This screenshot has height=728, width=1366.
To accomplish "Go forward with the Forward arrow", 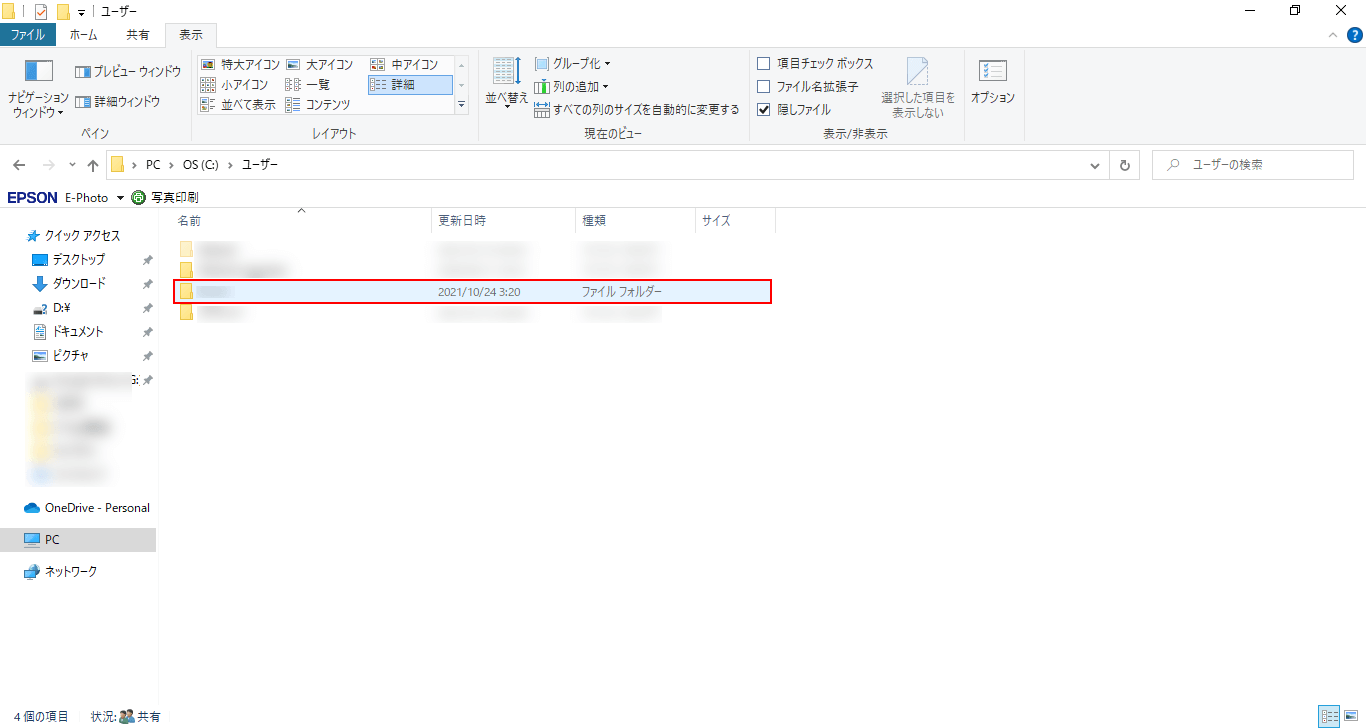I will point(48,165).
